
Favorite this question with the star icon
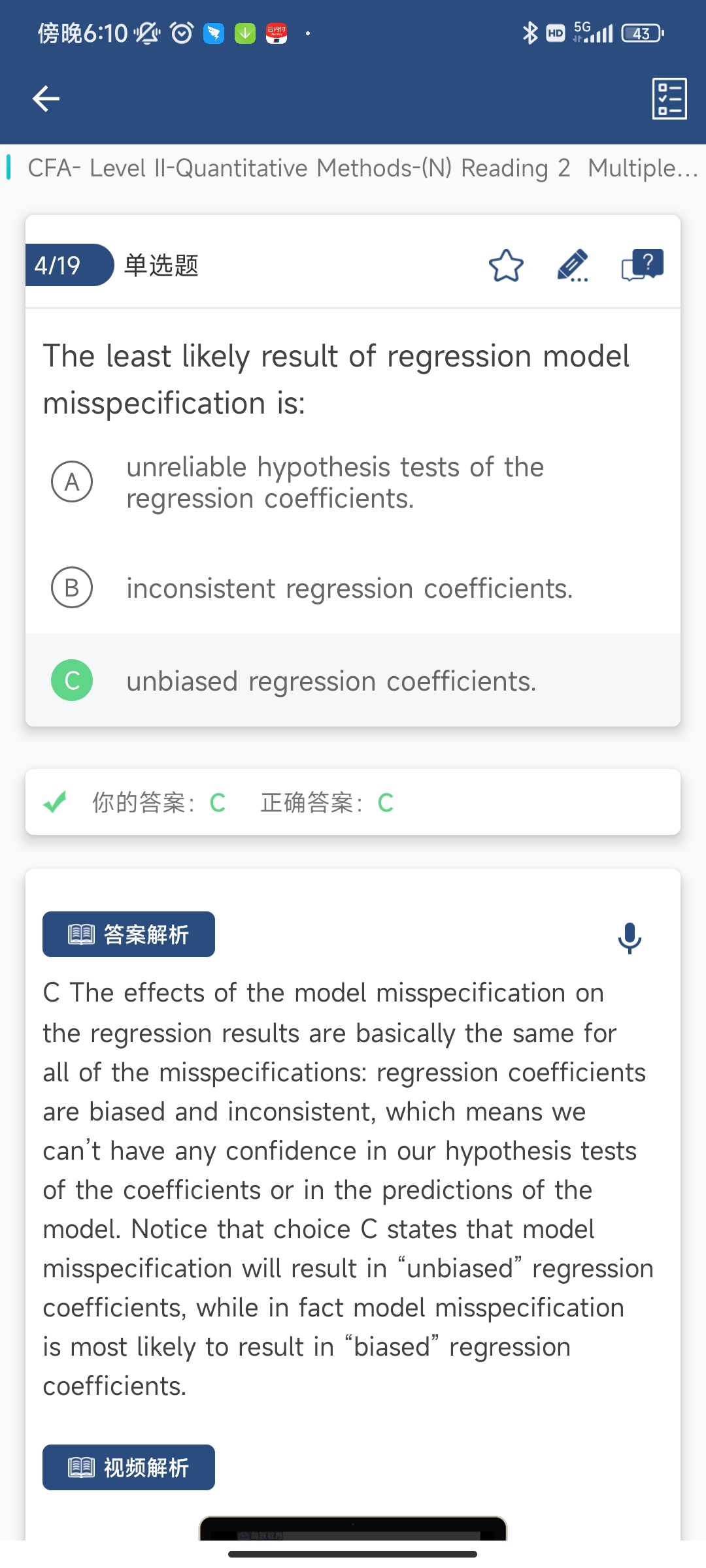[506, 265]
